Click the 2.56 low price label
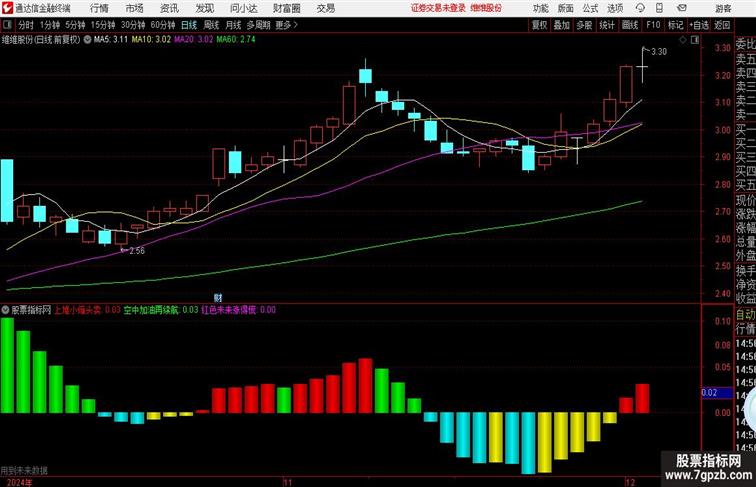This screenshot has width=756, height=487. point(137,251)
